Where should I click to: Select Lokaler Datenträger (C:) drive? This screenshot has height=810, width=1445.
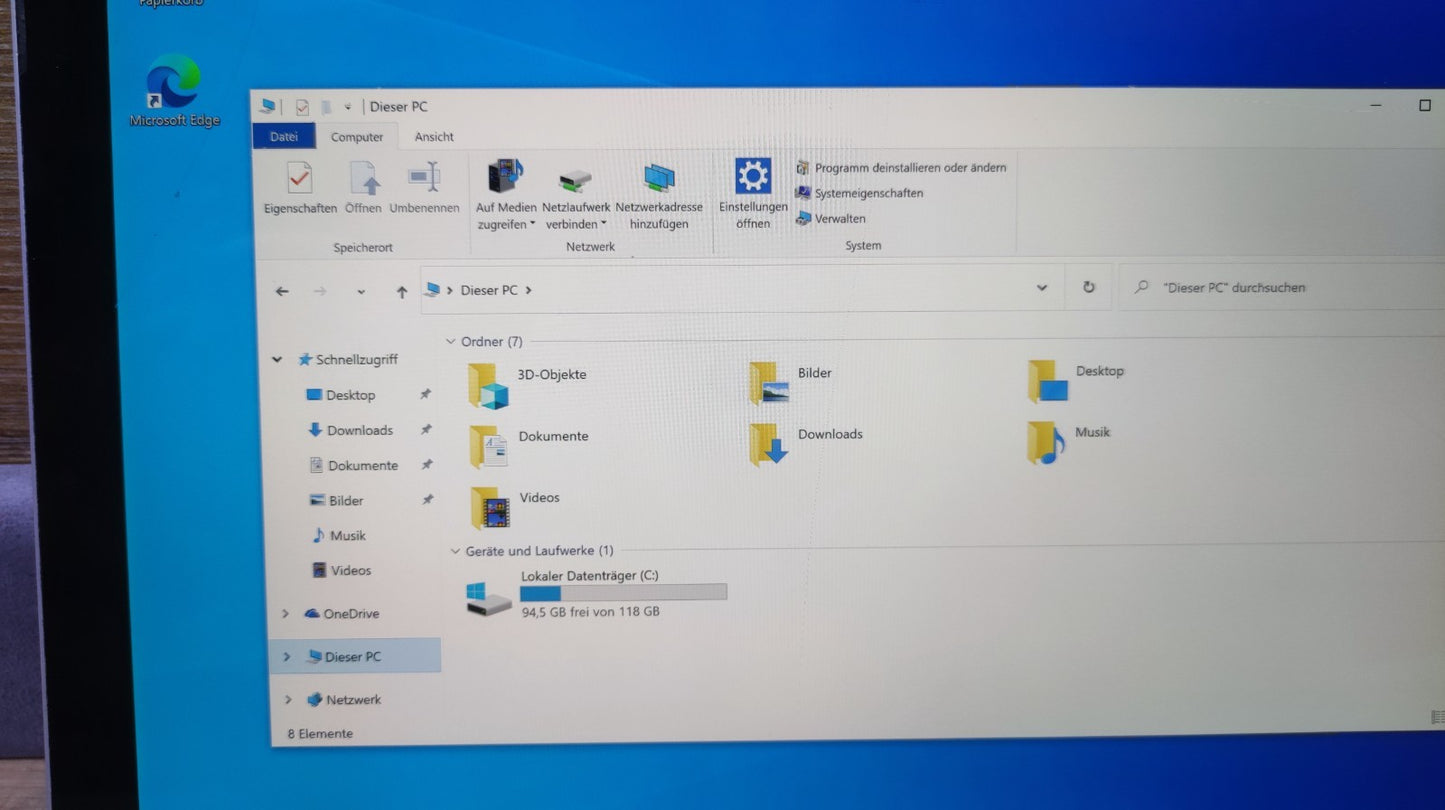(597, 594)
